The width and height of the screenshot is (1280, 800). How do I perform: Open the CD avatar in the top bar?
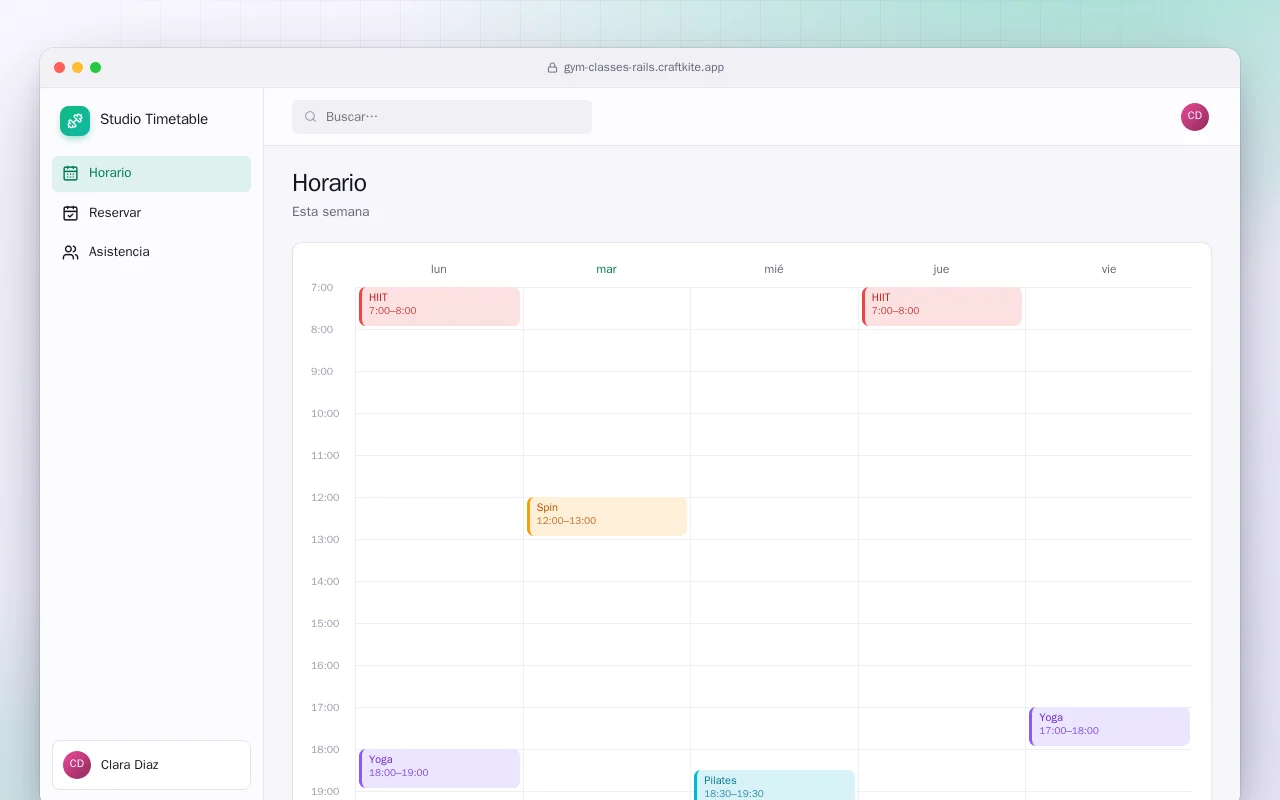1195,117
